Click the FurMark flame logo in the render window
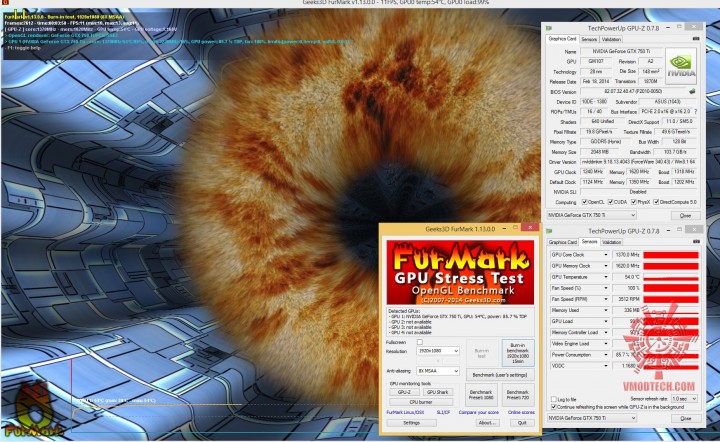This screenshot has width=720, height=442. tap(33, 411)
